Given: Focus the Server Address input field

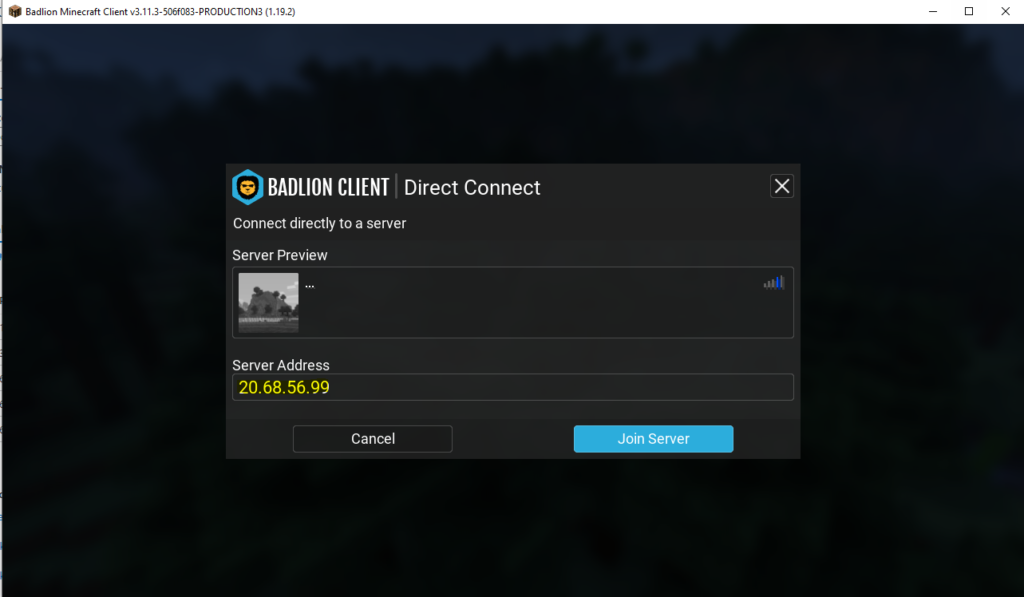Looking at the screenshot, I should point(512,387).
